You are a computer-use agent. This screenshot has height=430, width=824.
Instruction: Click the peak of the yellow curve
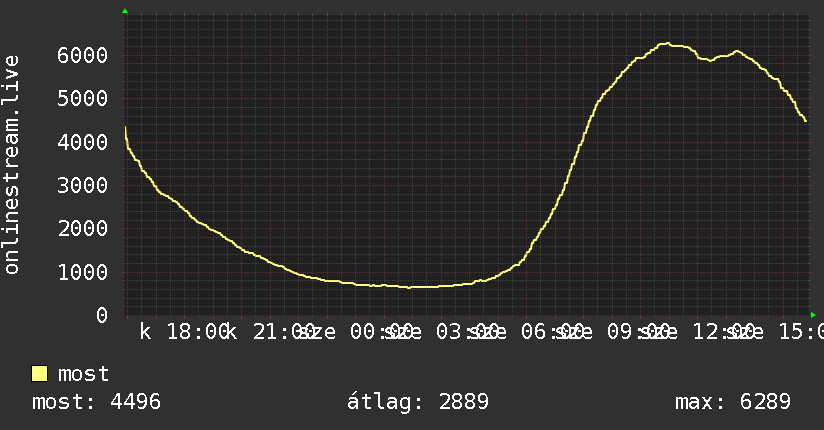point(667,43)
